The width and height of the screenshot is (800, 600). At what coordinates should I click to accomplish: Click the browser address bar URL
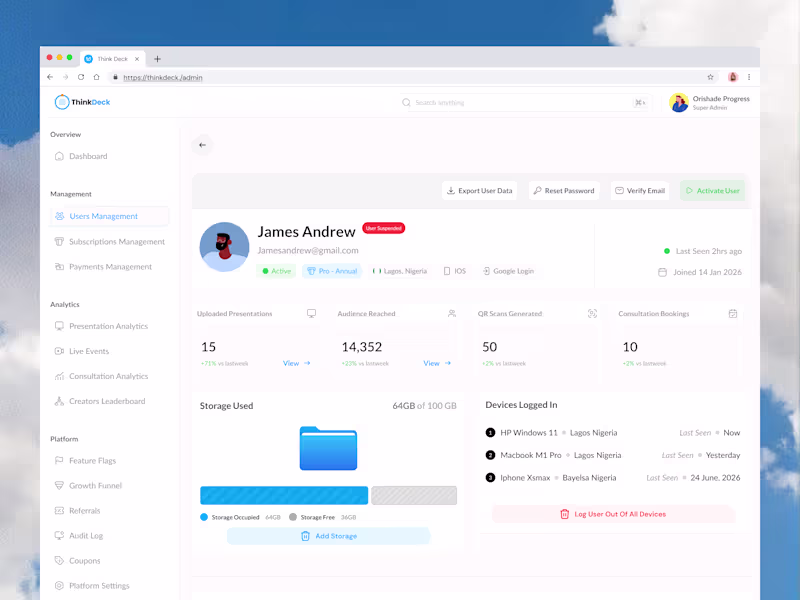(163, 78)
